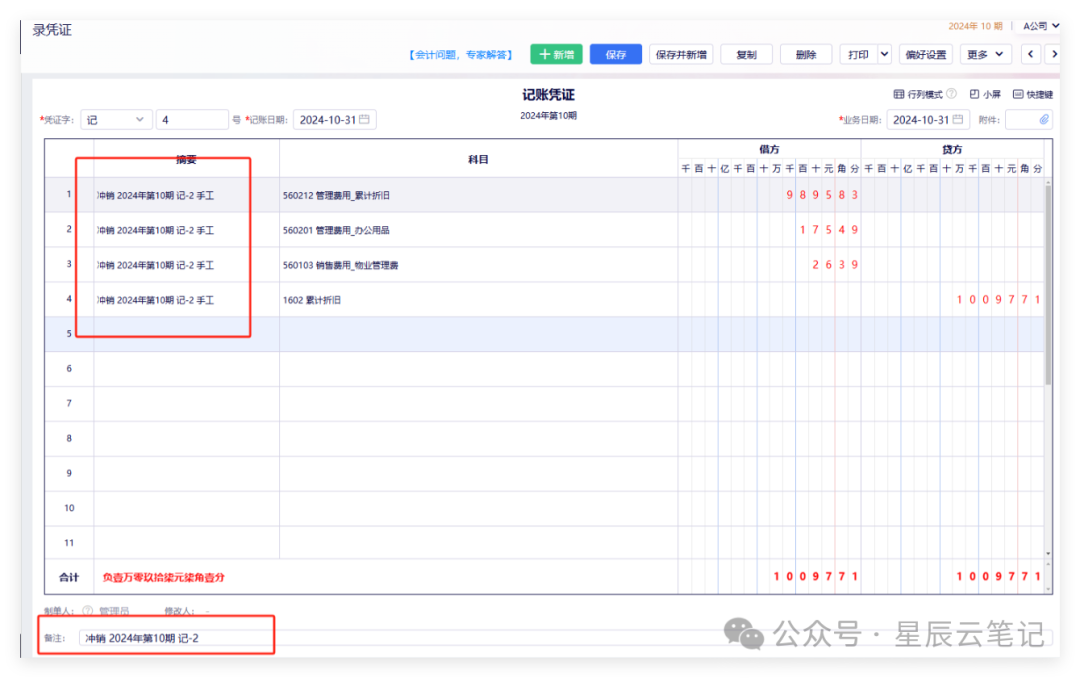Open the A公司 company switcher
Viewport: 1080px width, 678px height.
point(1041,26)
